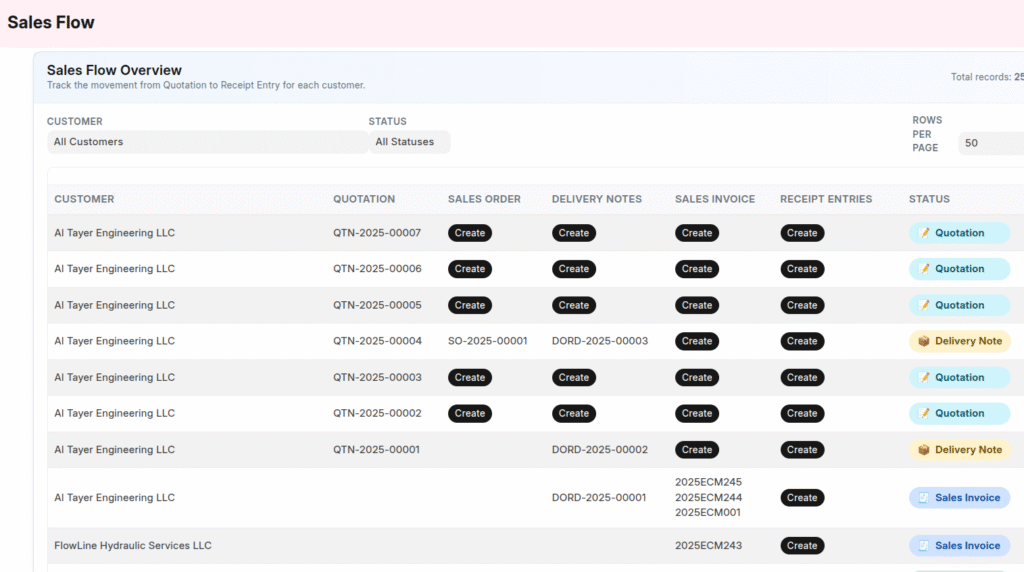The height and width of the screenshot is (572, 1024).
Task: Open sales invoice 2025ECM245
Action: coord(708,482)
